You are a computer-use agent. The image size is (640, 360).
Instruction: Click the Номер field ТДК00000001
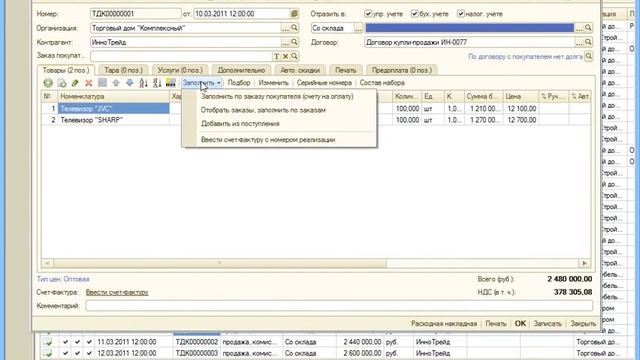(136, 14)
